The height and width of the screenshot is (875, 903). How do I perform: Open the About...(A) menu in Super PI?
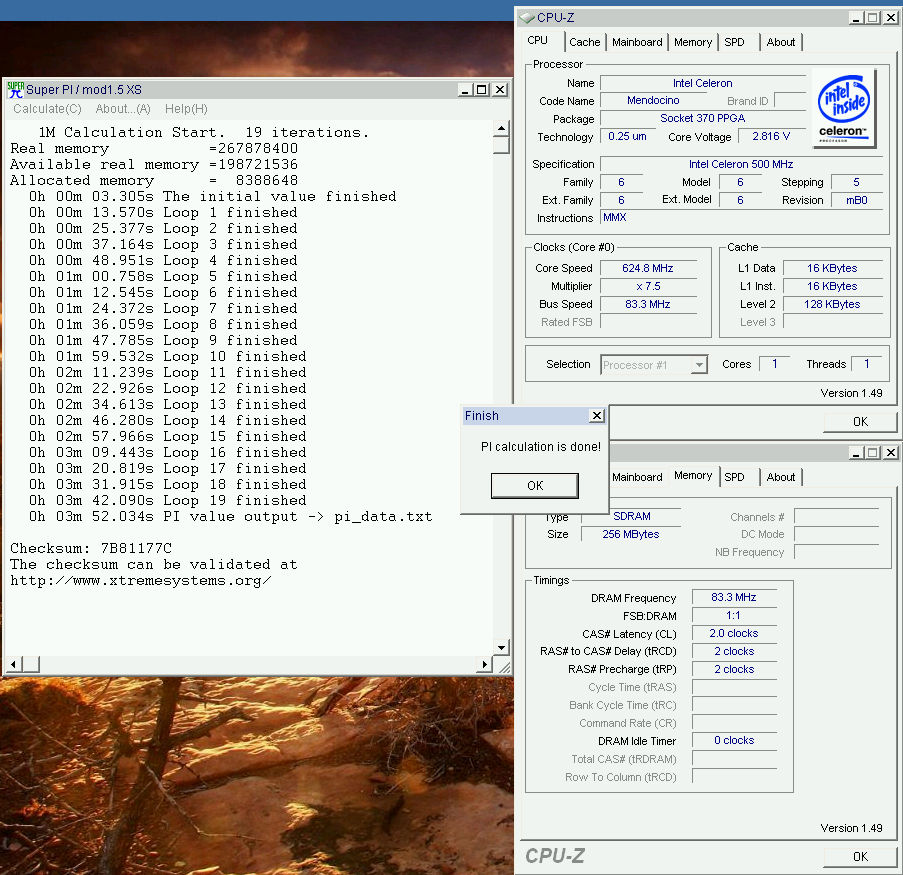click(x=123, y=109)
